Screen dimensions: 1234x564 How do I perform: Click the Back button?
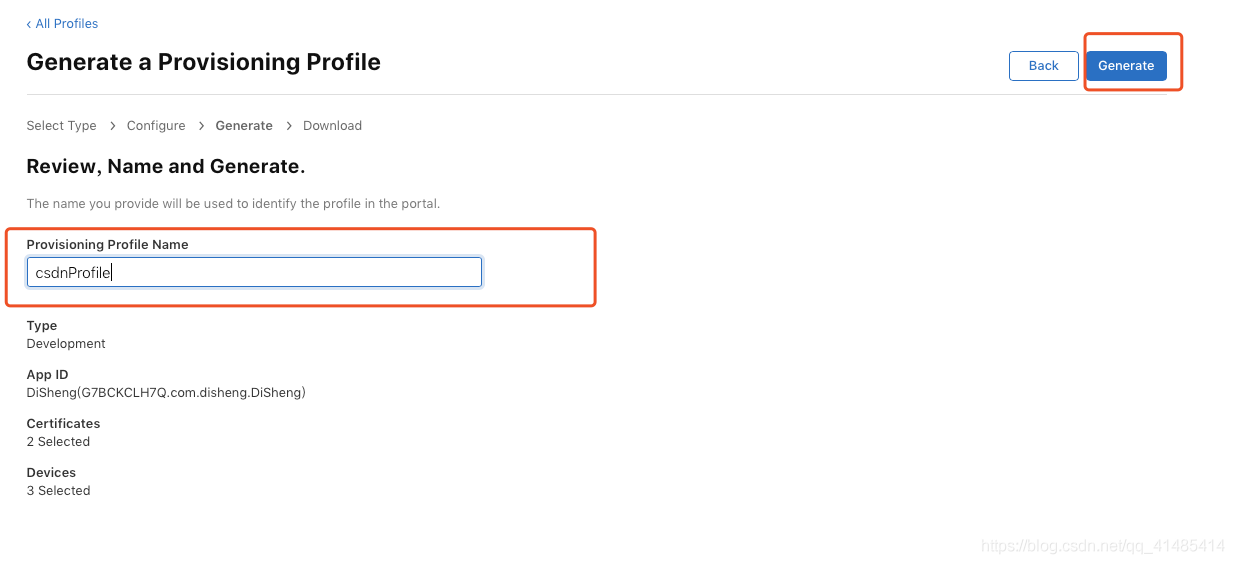1043,66
